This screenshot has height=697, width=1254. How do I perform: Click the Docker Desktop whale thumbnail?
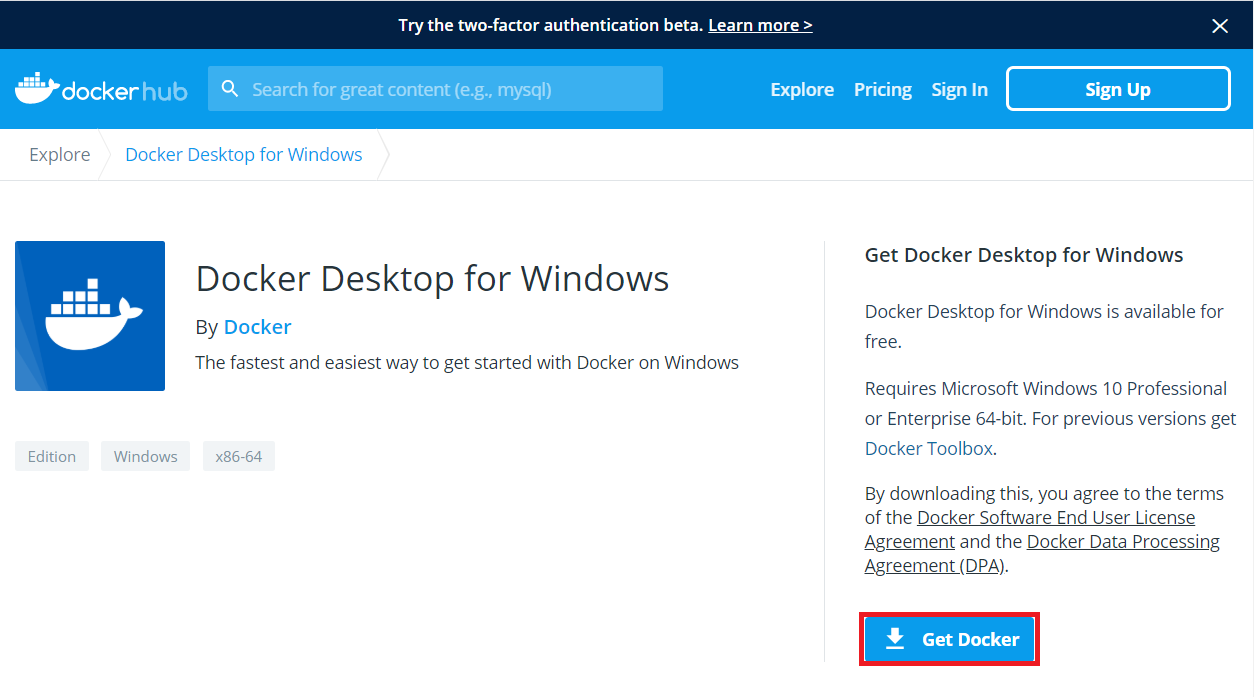coord(90,316)
